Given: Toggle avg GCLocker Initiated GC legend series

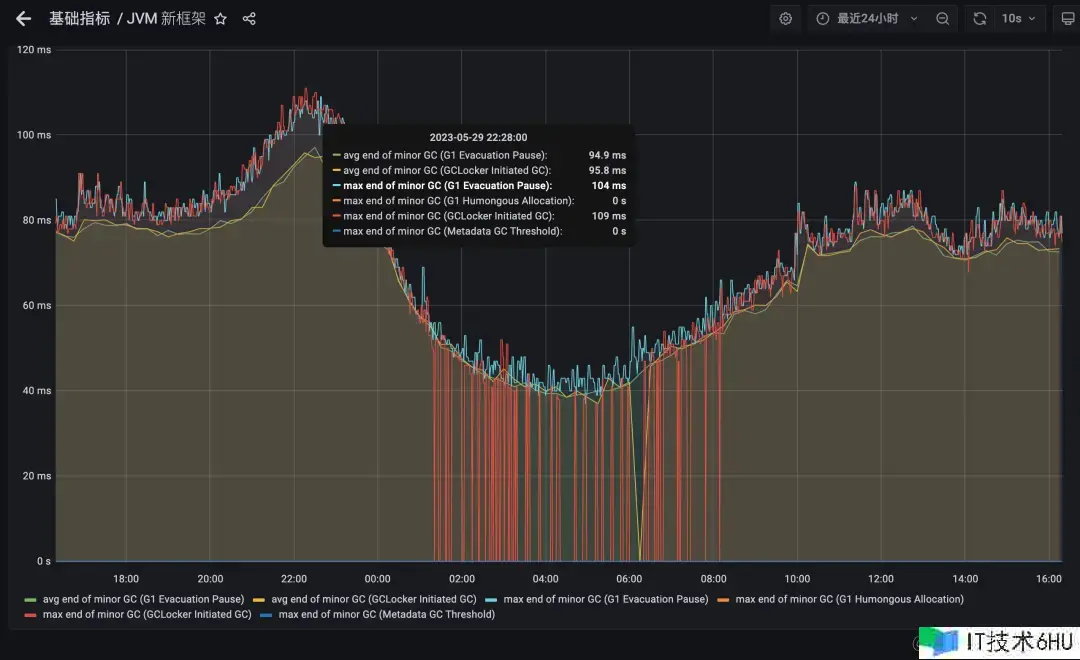Looking at the screenshot, I should click(373, 599).
